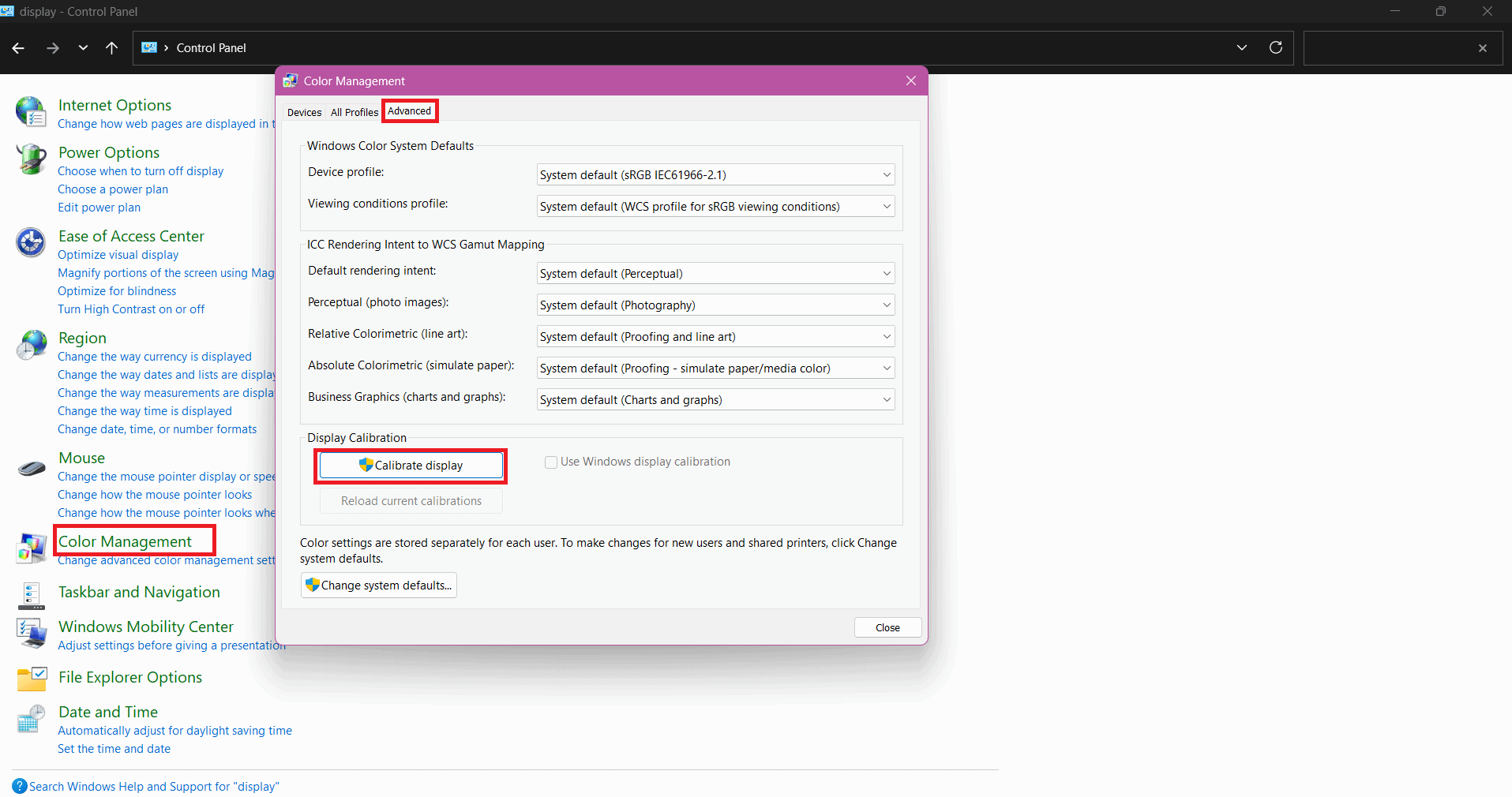Viewport: 1512px width, 797px height.
Task: Click the Calibrate display button
Action: 411,465
